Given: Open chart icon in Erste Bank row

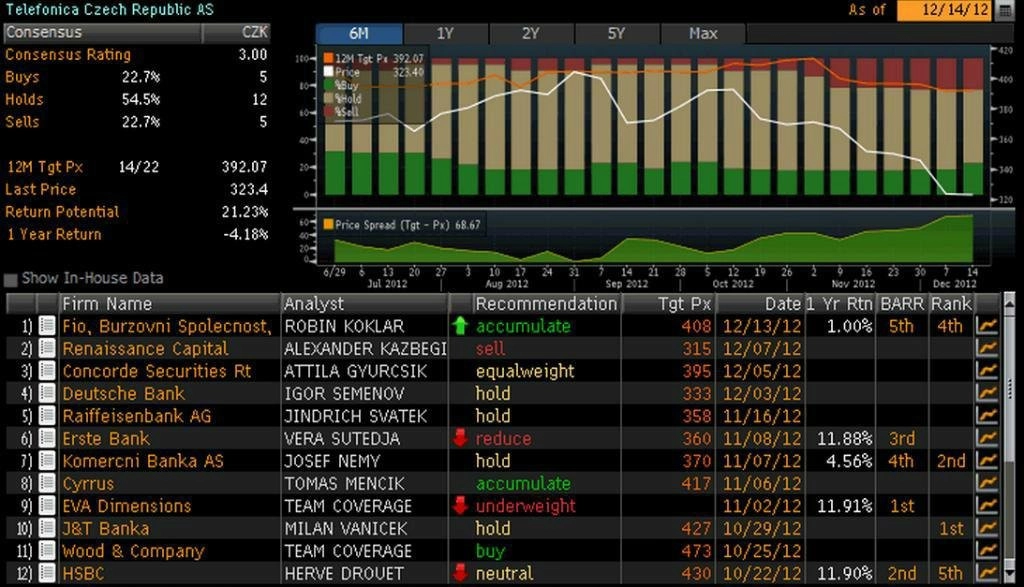Looking at the screenshot, I should (x=987, y=438).
